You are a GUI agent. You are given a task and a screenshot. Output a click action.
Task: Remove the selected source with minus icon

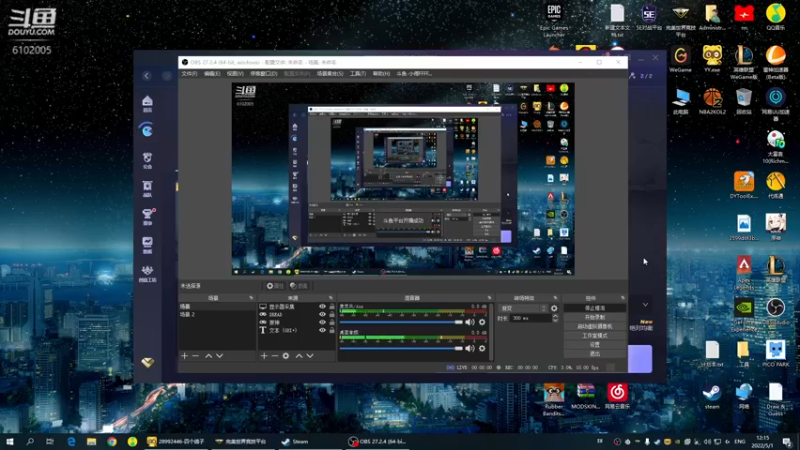tap(274, 356)
